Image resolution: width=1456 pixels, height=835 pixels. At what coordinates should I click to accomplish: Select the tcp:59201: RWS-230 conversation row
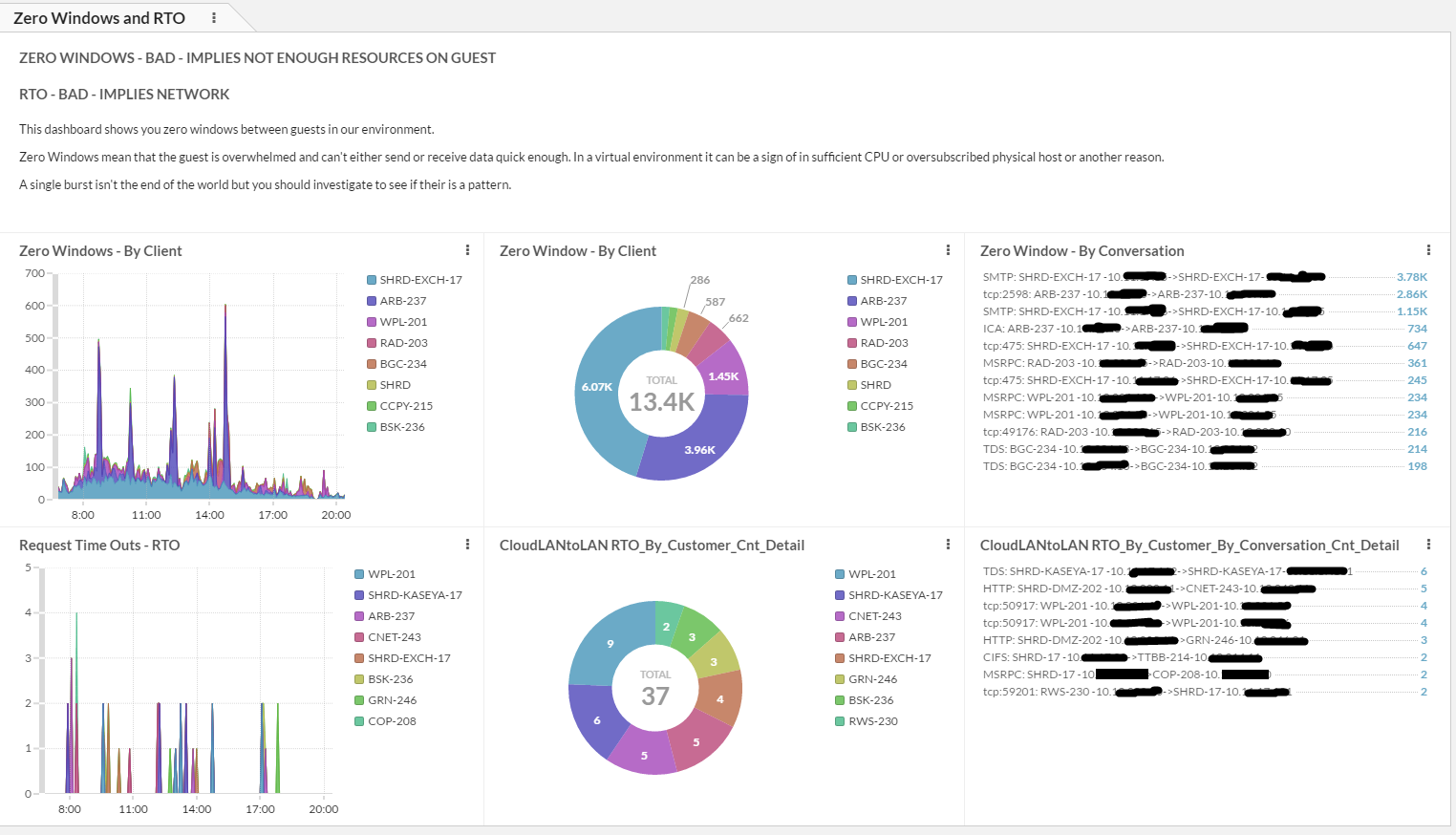(1205, 692)
